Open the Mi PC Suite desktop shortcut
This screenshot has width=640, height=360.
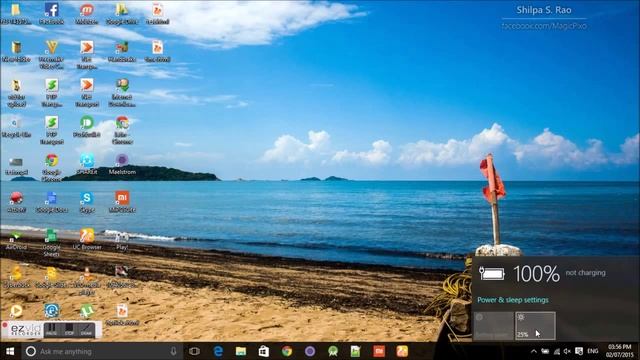click(122, 202)
